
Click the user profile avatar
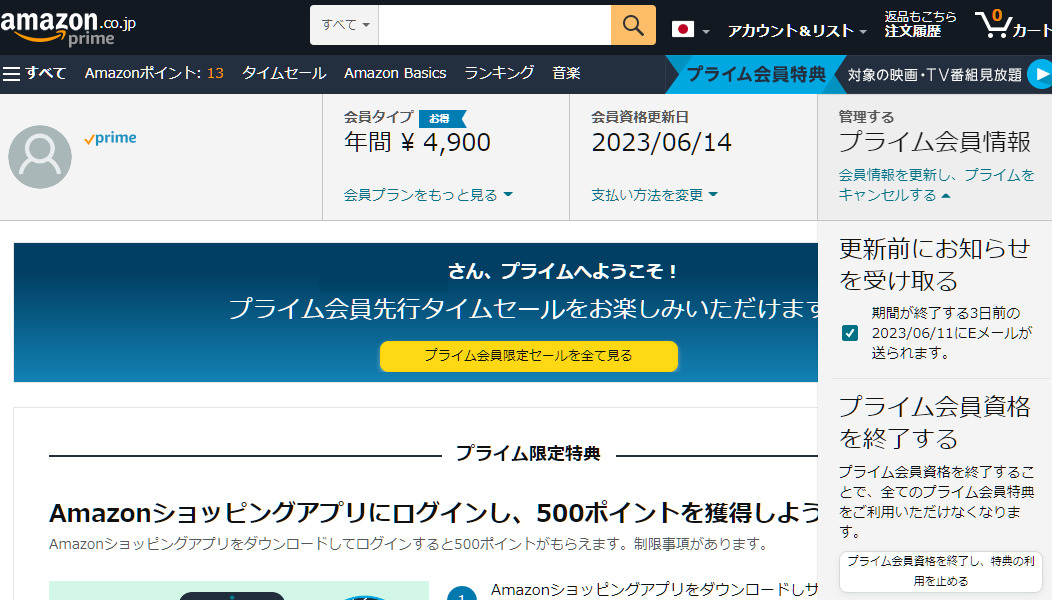click(x=40, y=157)
